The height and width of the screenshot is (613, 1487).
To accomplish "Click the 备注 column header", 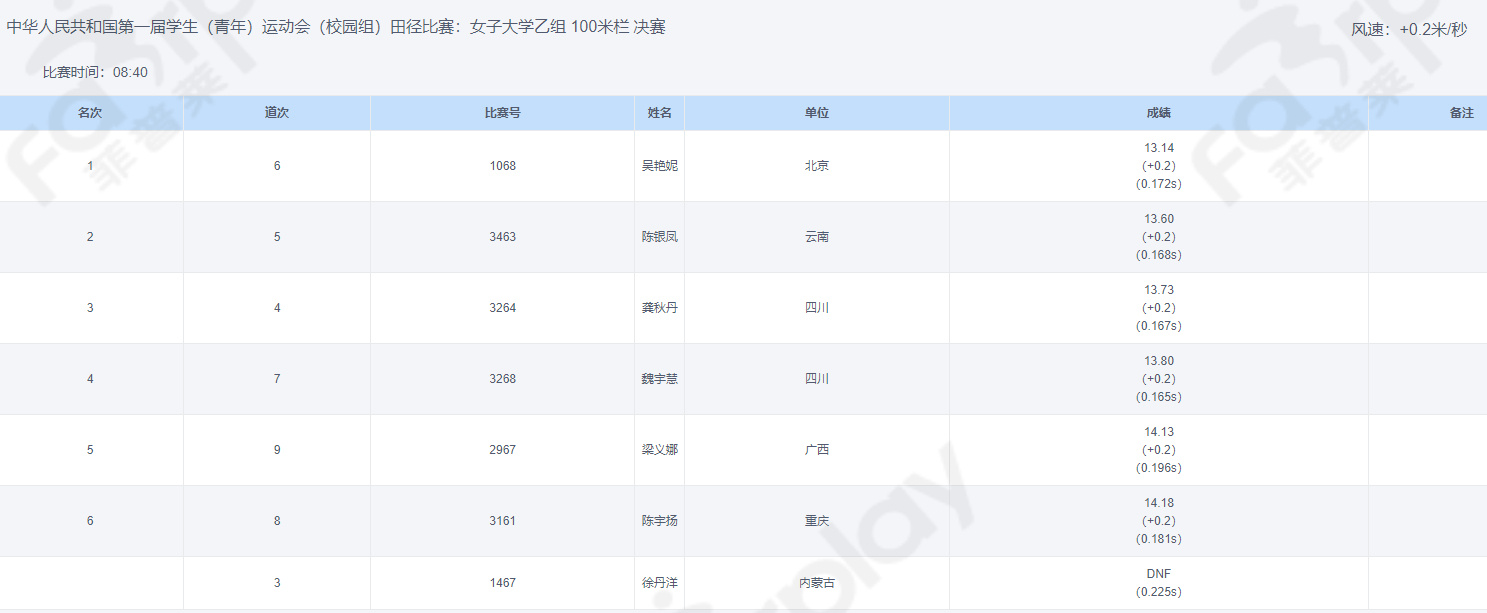I will [x=1461, y=113].
